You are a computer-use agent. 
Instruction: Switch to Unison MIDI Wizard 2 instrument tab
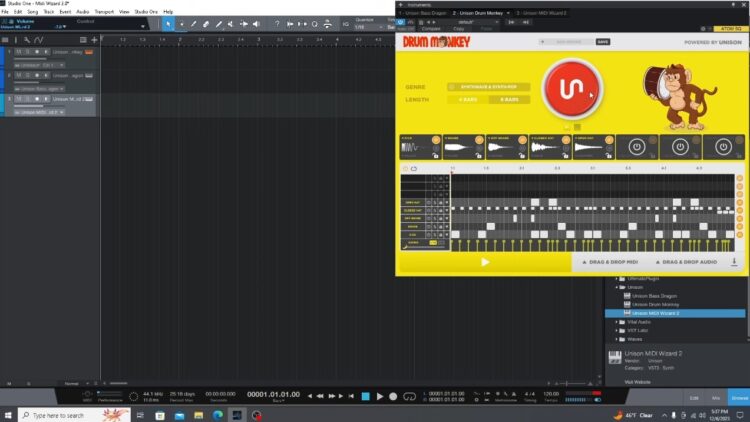541,13
